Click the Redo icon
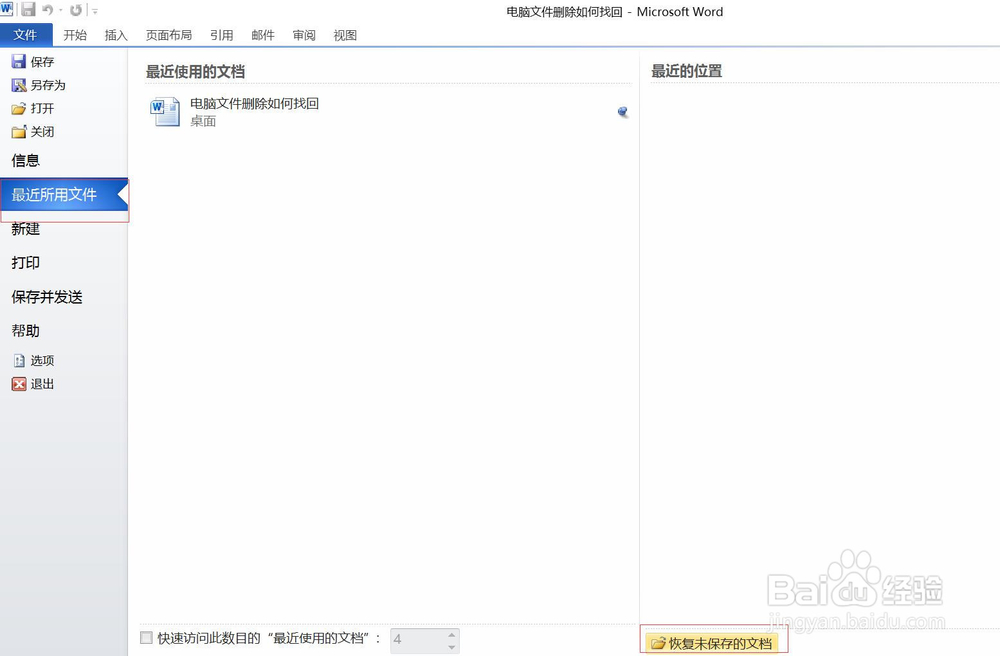Viewport: 1000px width, 656px height. point(76,10)
